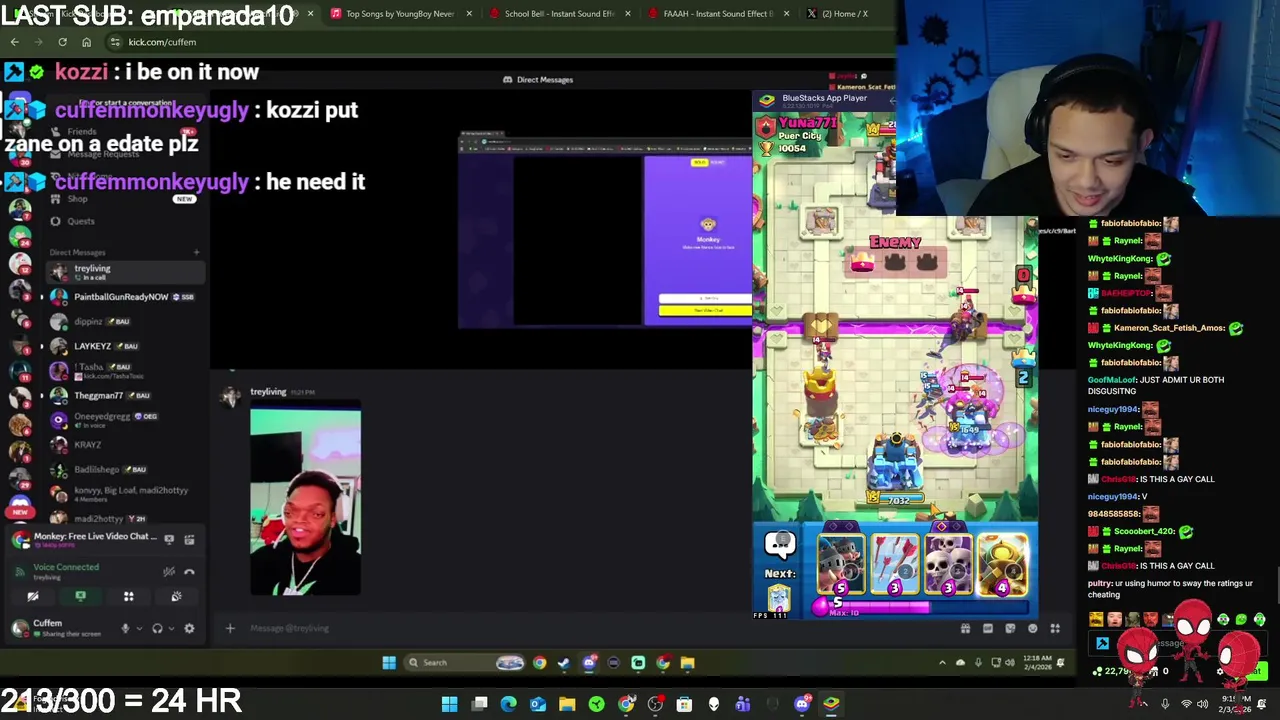
Task: Play the Skeleton Army card
Action: coord(948,565)
